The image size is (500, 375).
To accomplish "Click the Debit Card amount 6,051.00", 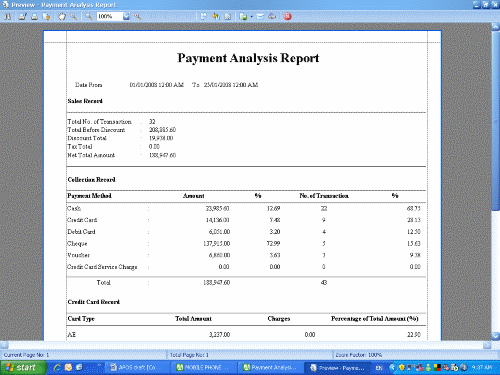I will click(219, 232).
